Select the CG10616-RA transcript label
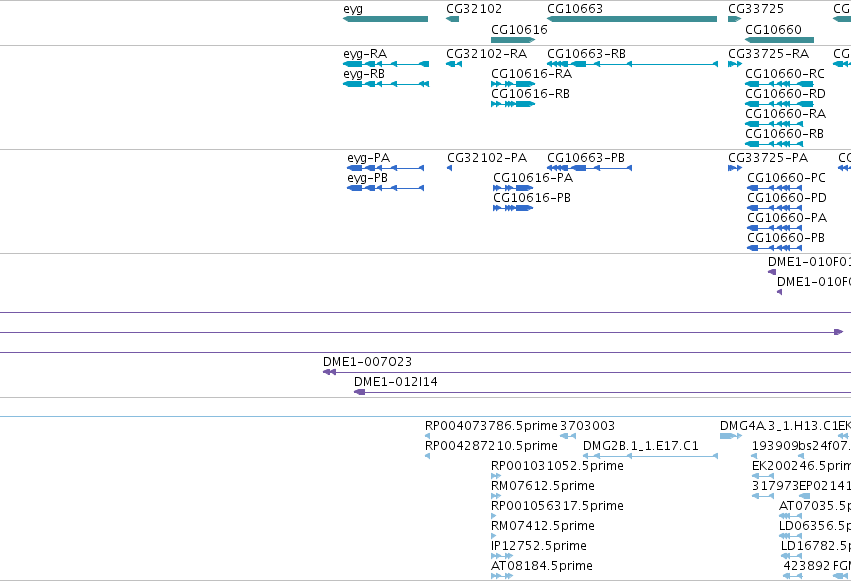 click(x=531, y=74)
